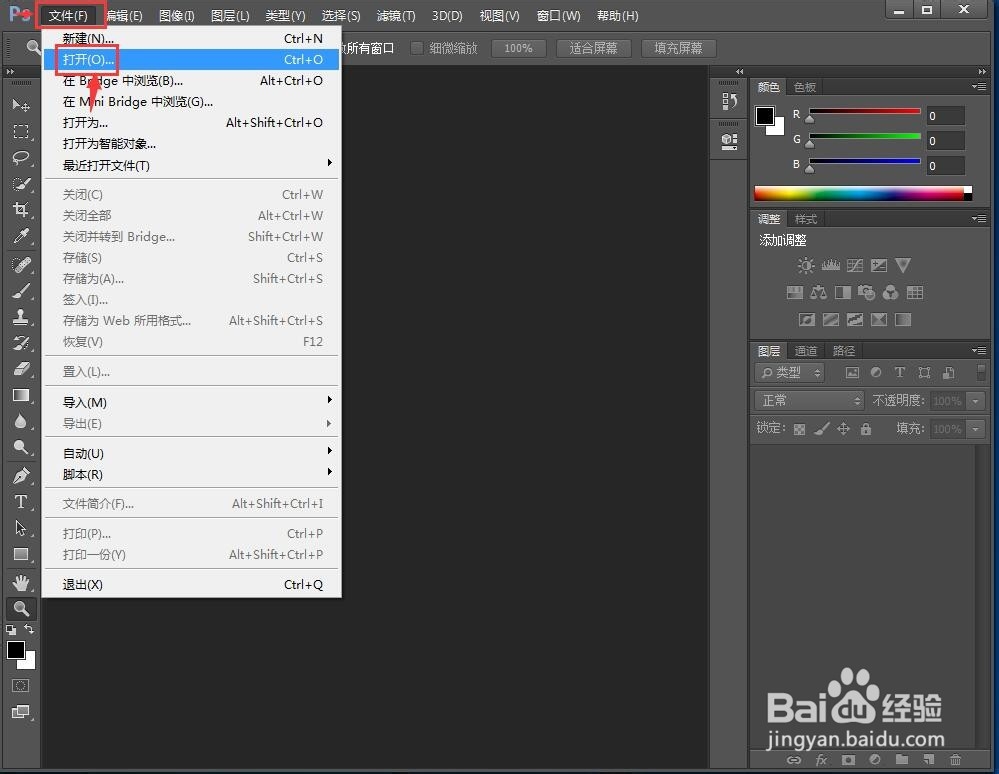The image size is (999, 774).
Task: Select the Quick Selection tool
Action: pyautogui.click(x=21, y=184)
